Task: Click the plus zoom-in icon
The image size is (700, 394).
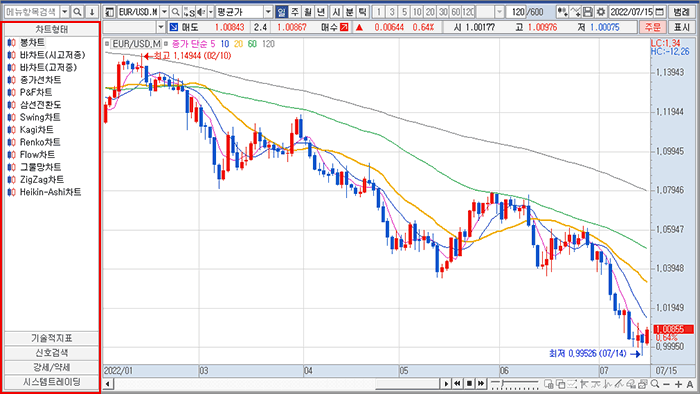Action: click(678, 384)
